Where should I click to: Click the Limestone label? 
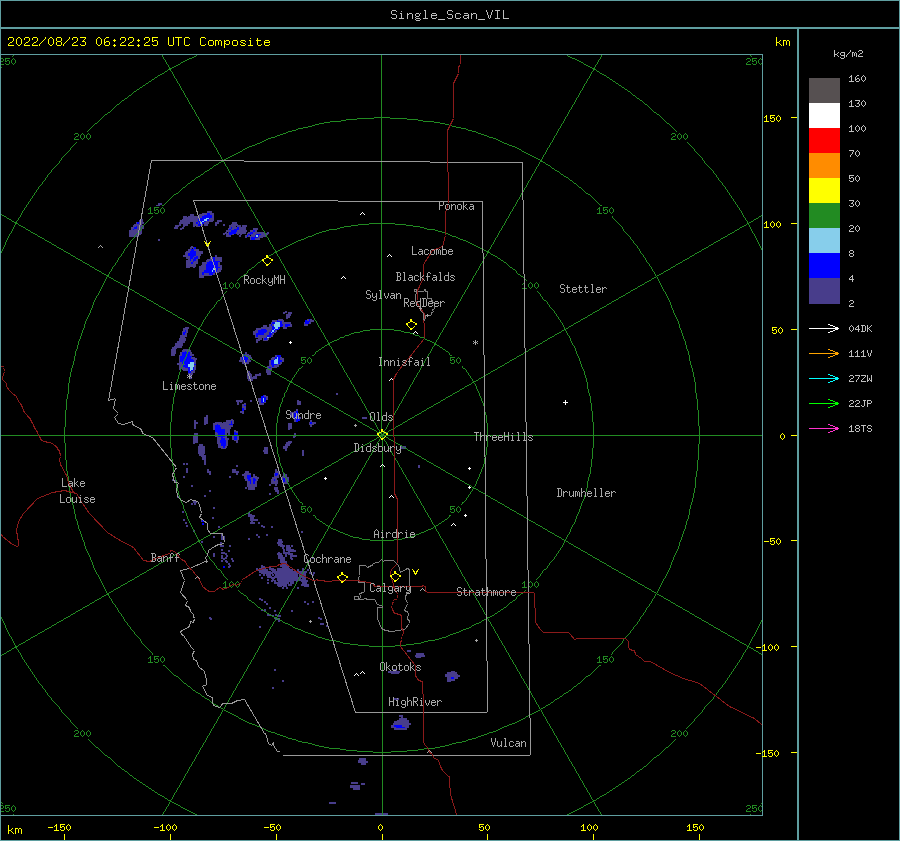(189, 386)
